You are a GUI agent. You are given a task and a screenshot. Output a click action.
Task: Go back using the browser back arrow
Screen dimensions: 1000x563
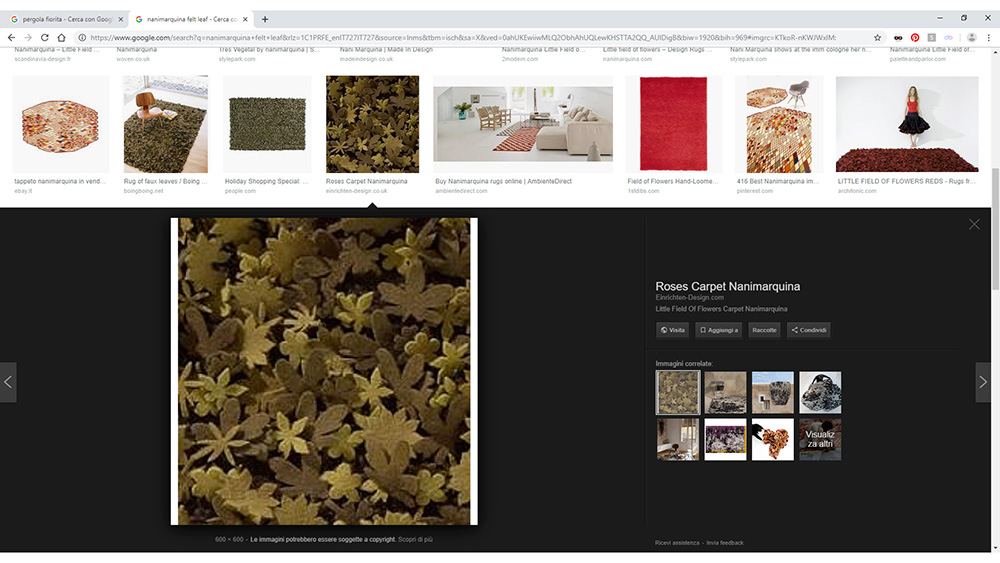[x=11, y=38]
